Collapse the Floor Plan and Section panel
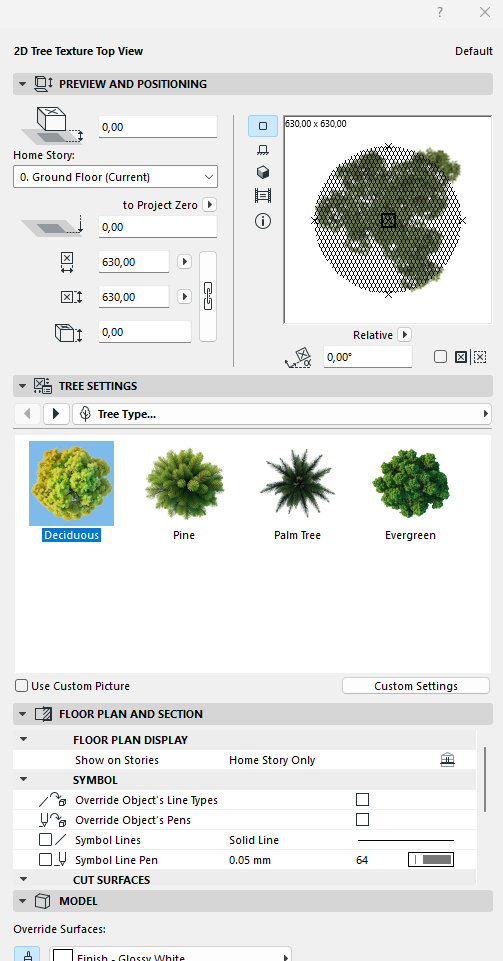Screen dimensions: 503x961 [23, 714]
